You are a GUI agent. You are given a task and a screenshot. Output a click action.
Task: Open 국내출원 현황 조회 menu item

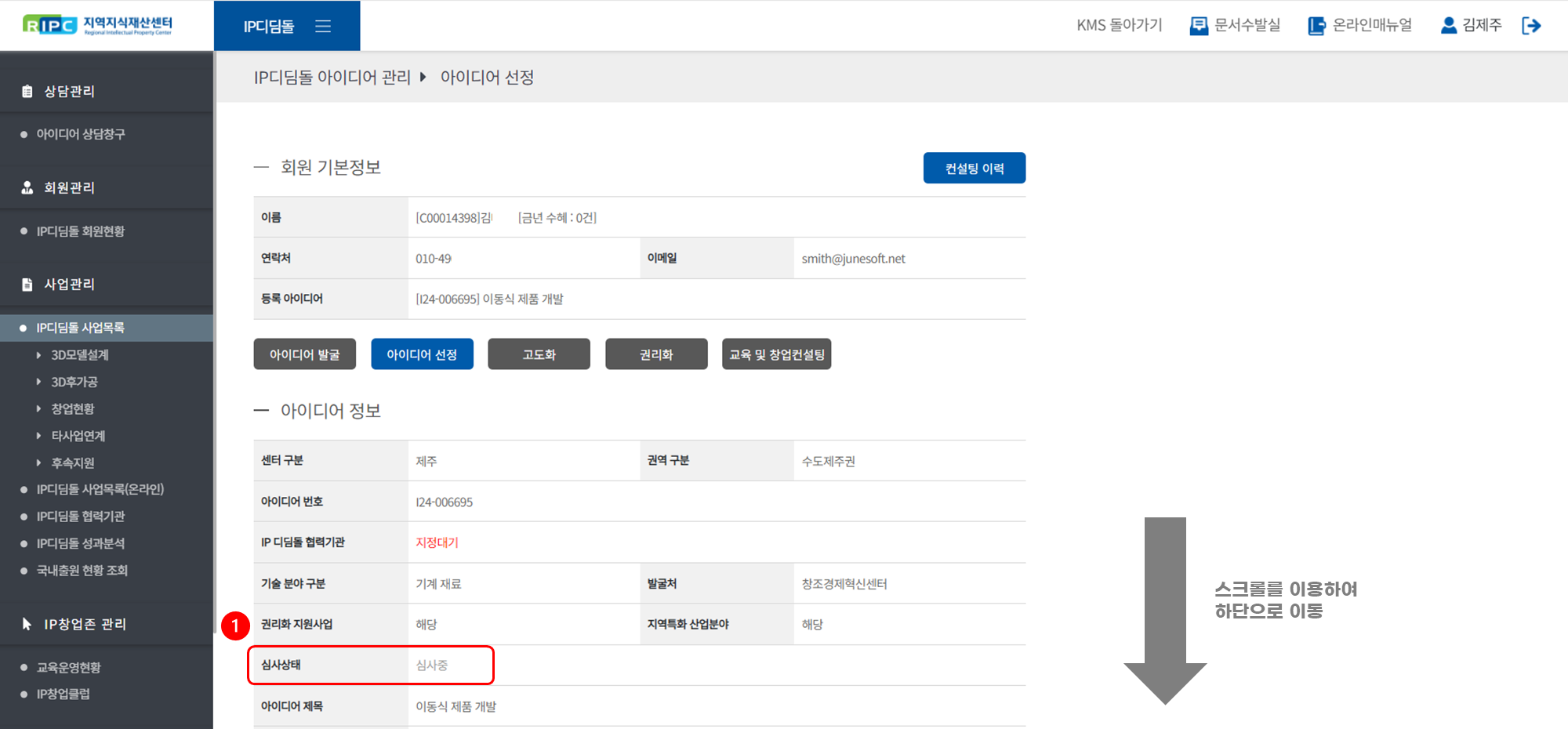82,571
